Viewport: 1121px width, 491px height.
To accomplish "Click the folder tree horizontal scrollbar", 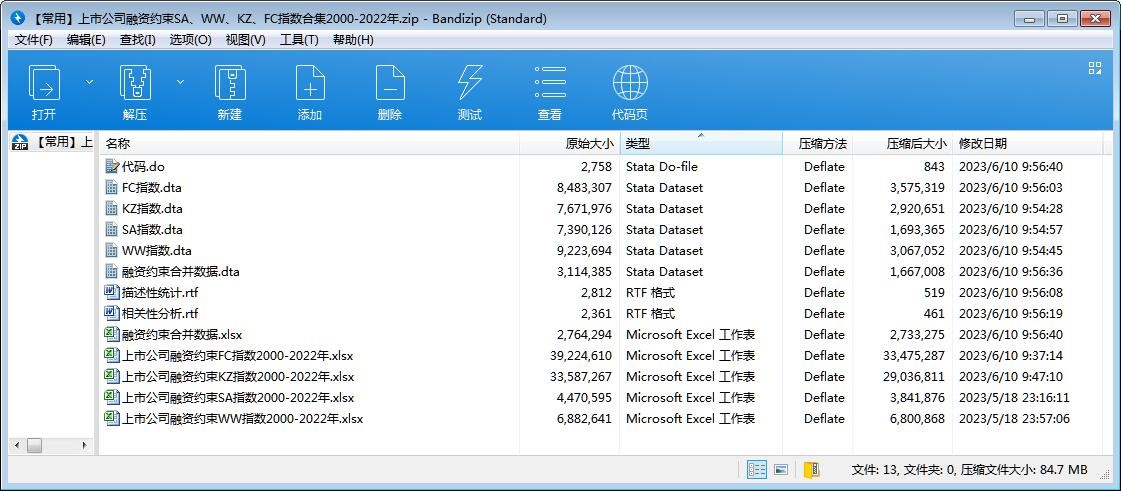I will pyautogui.click(x=50, y=445).
